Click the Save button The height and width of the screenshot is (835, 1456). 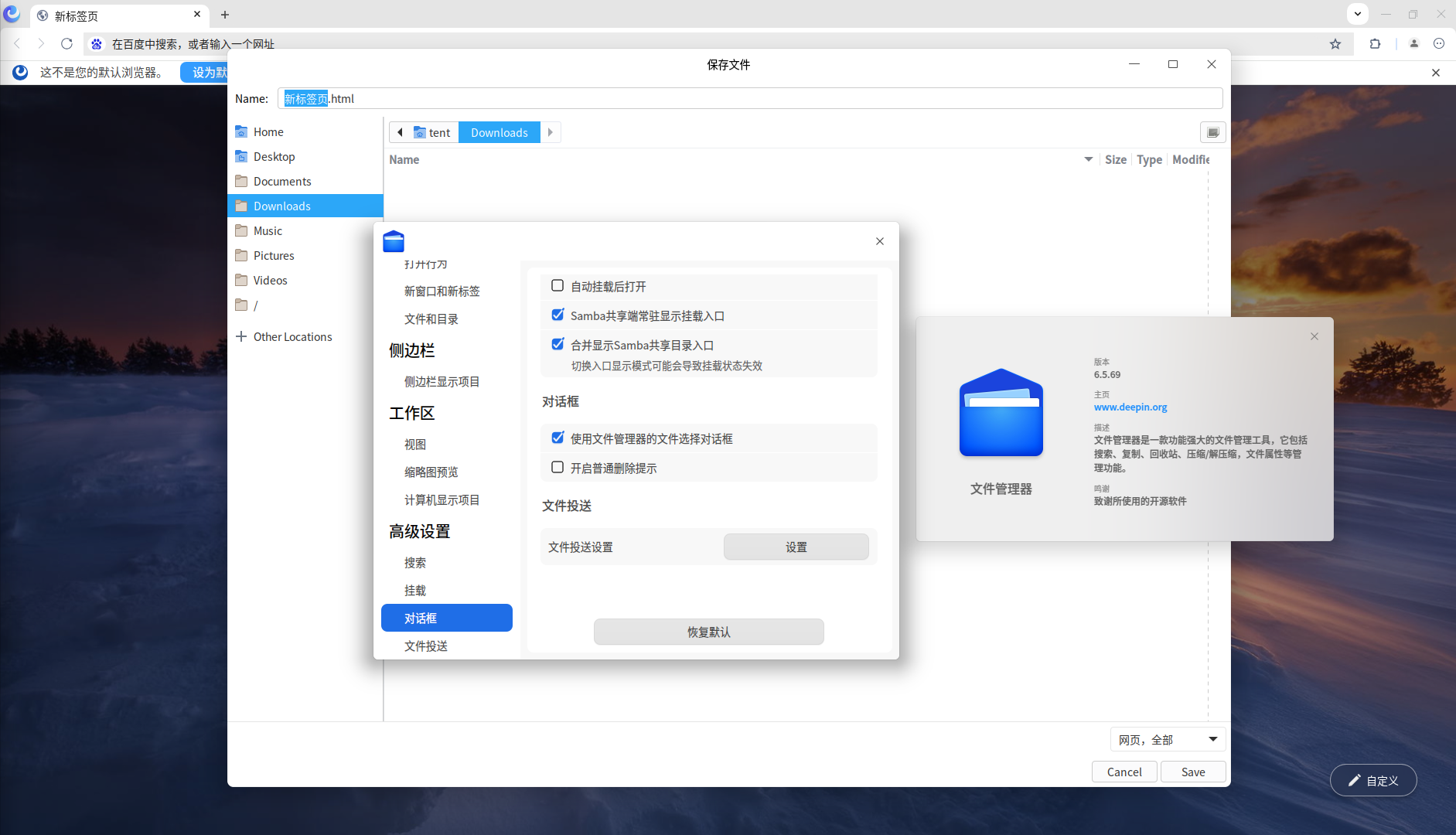point(1193,772)
